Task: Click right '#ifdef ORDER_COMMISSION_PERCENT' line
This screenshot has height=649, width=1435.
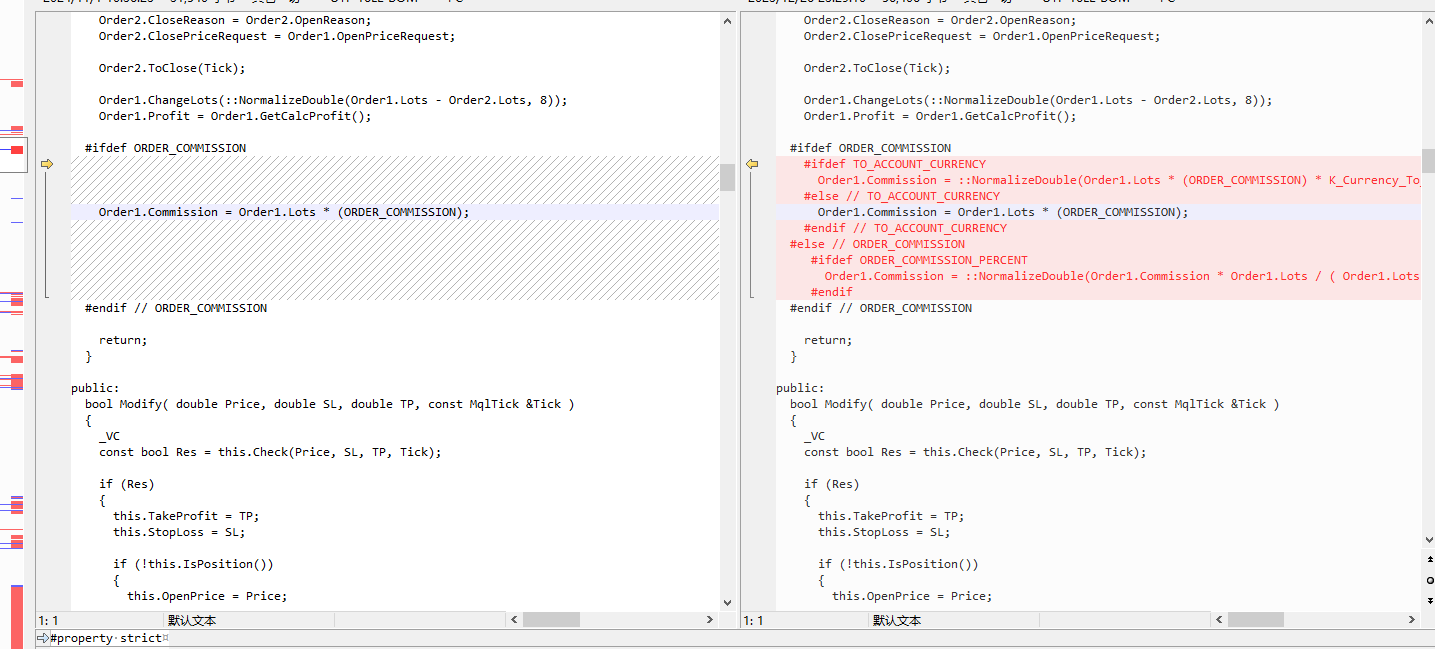Action: [x=919, y=260]
